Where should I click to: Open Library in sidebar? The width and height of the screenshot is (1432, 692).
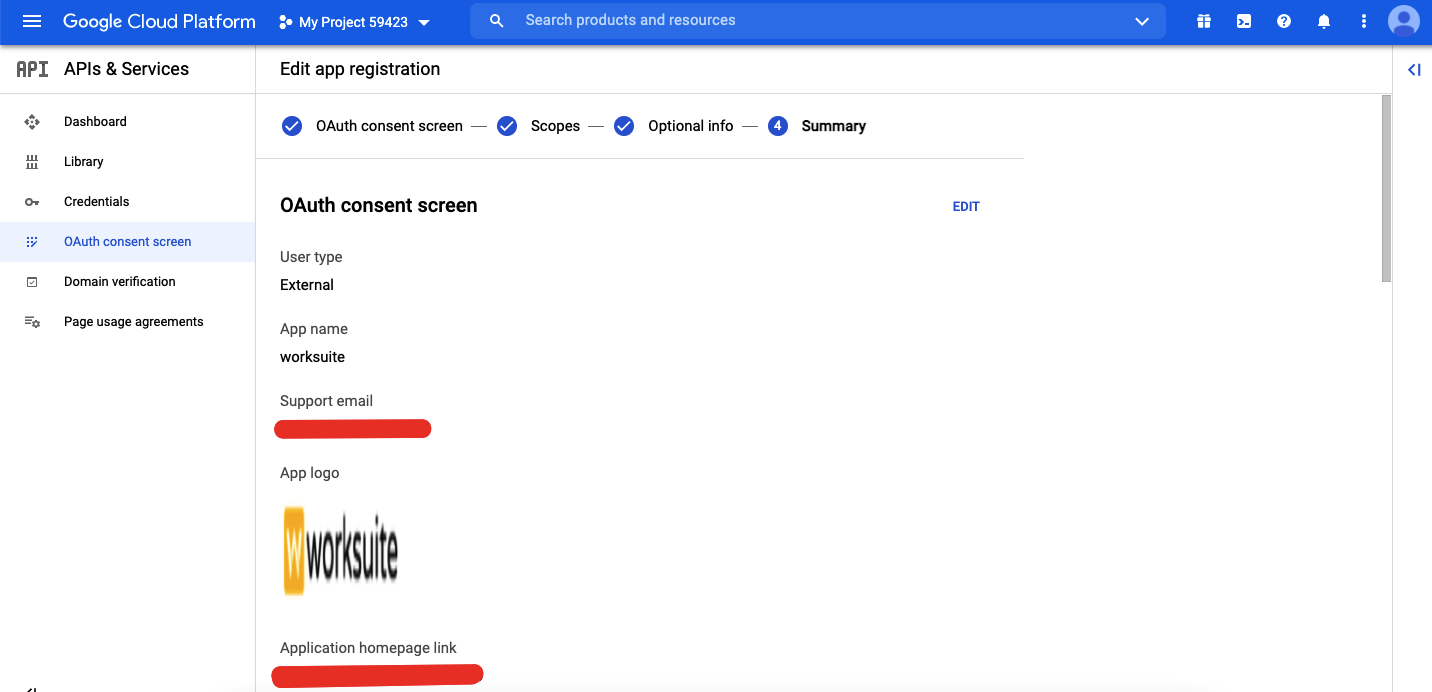[127, 162]
